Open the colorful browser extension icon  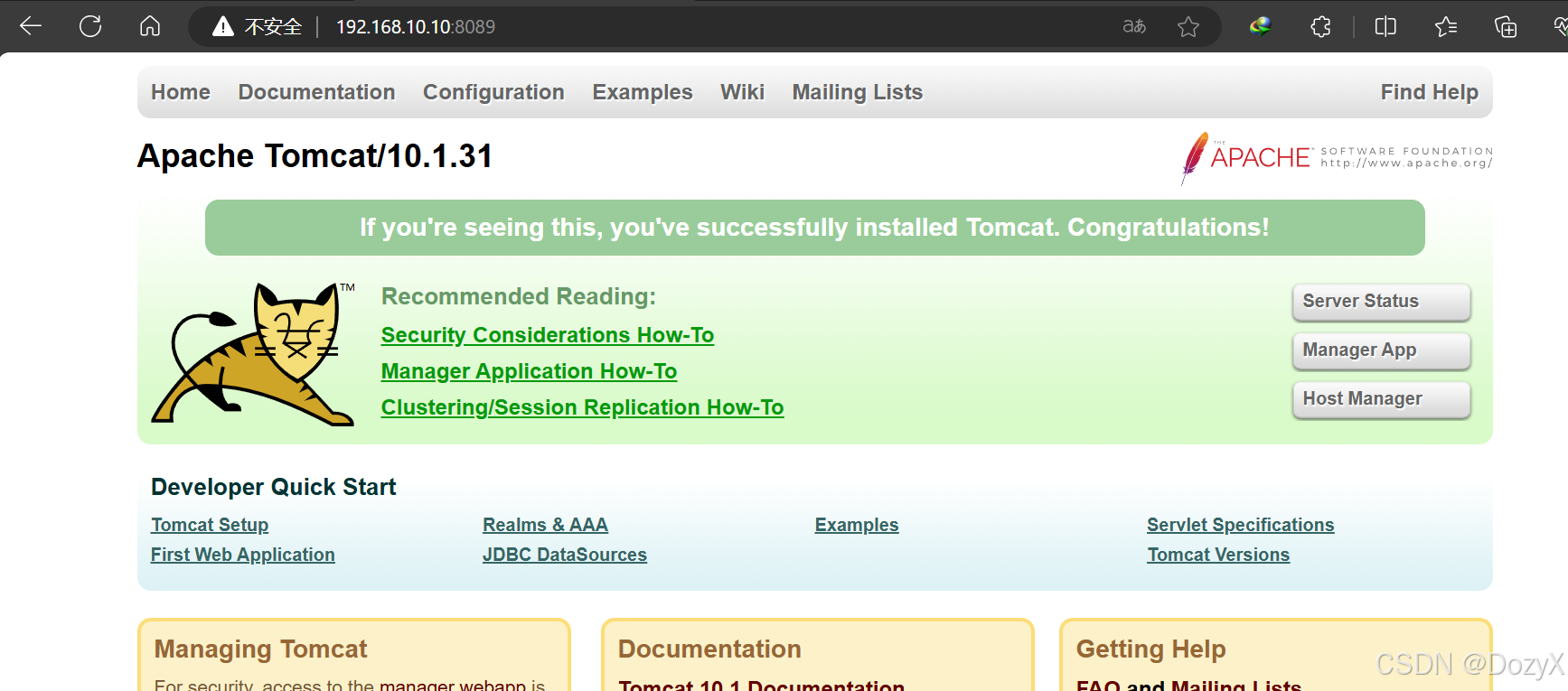[x=1260, y=26]
